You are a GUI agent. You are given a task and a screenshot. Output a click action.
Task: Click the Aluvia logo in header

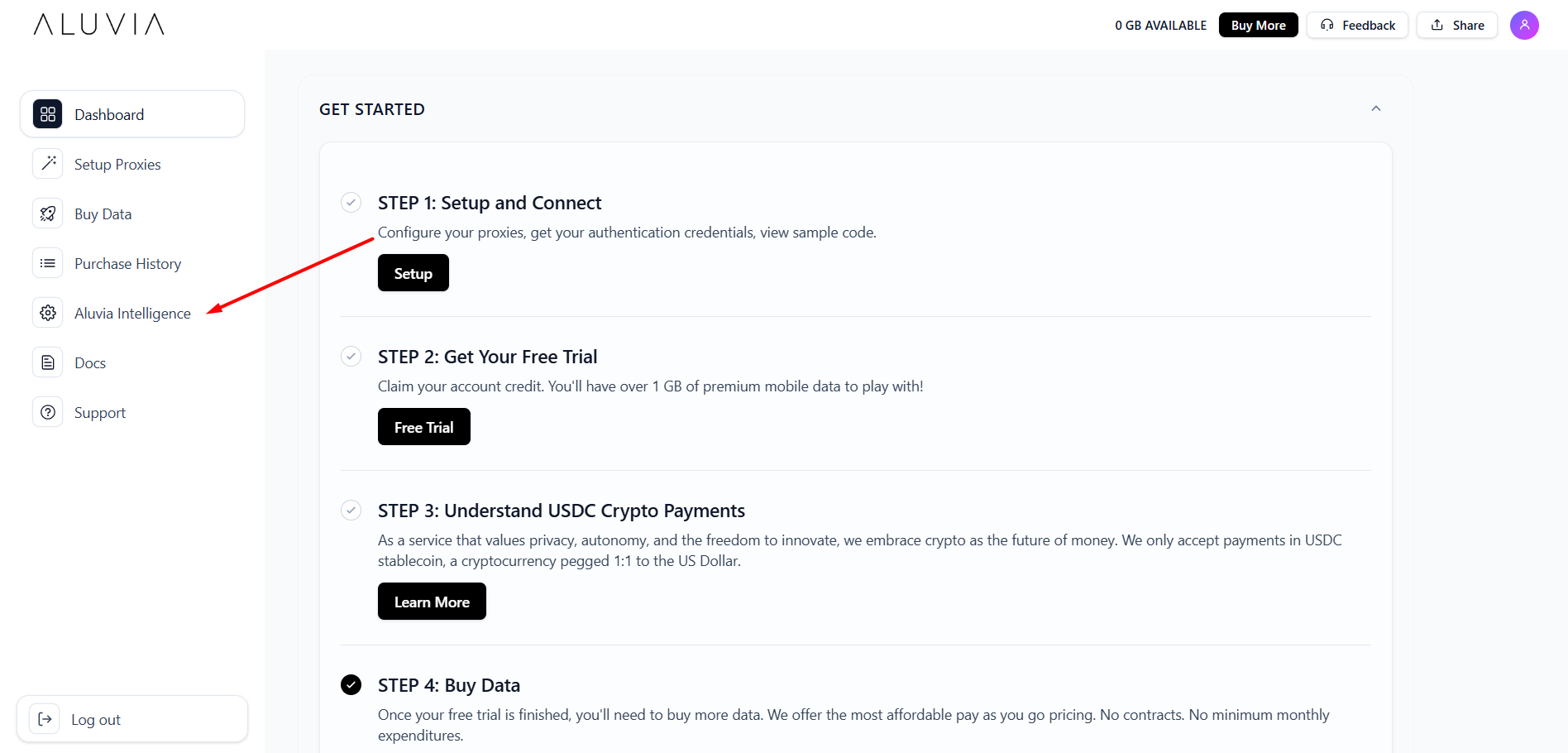point(99,25)
